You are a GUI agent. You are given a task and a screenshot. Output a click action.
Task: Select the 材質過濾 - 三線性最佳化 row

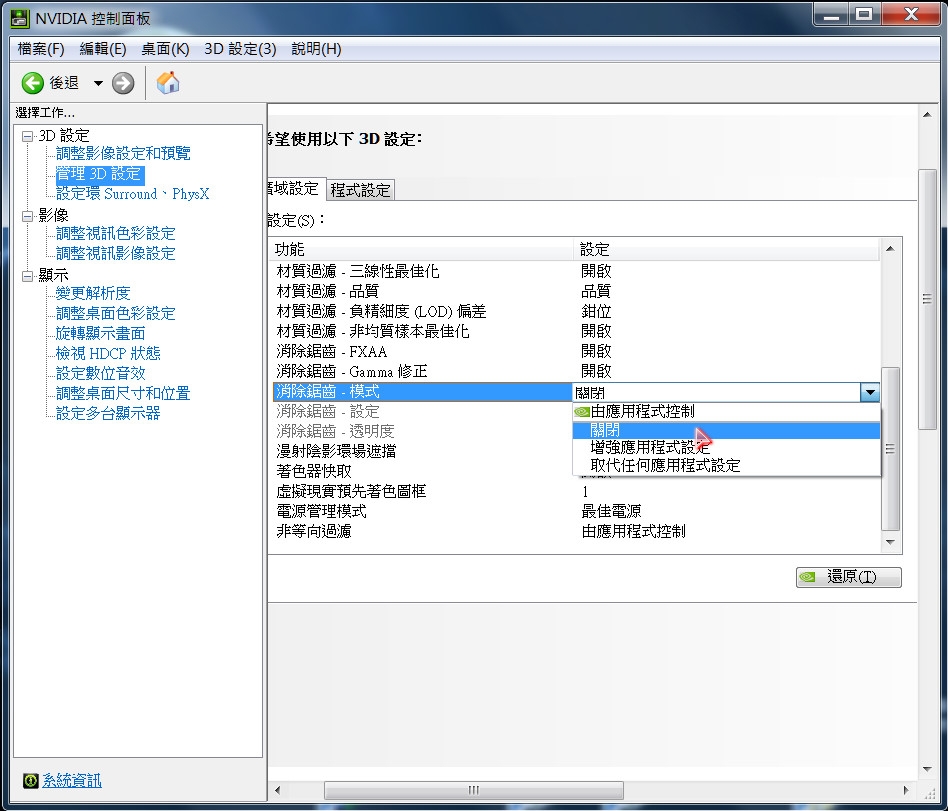(x=576, y=272)
